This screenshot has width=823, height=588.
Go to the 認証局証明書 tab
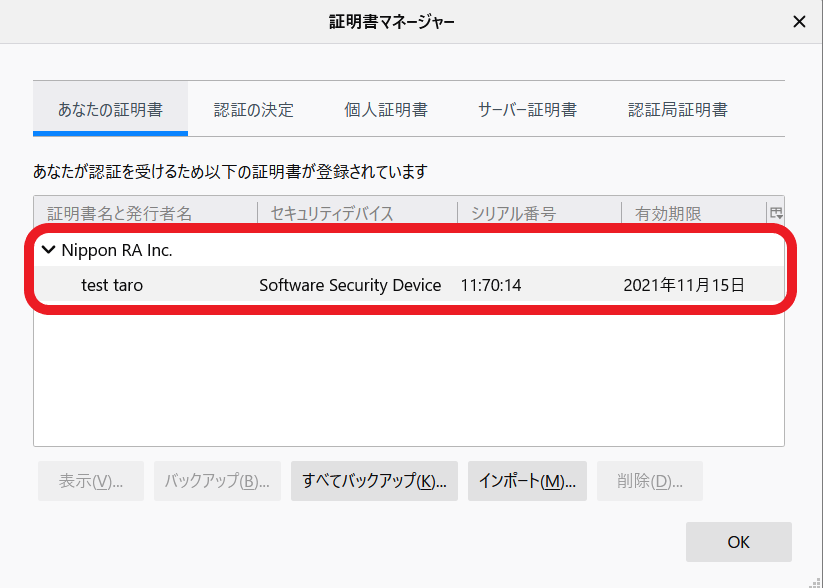678,110
